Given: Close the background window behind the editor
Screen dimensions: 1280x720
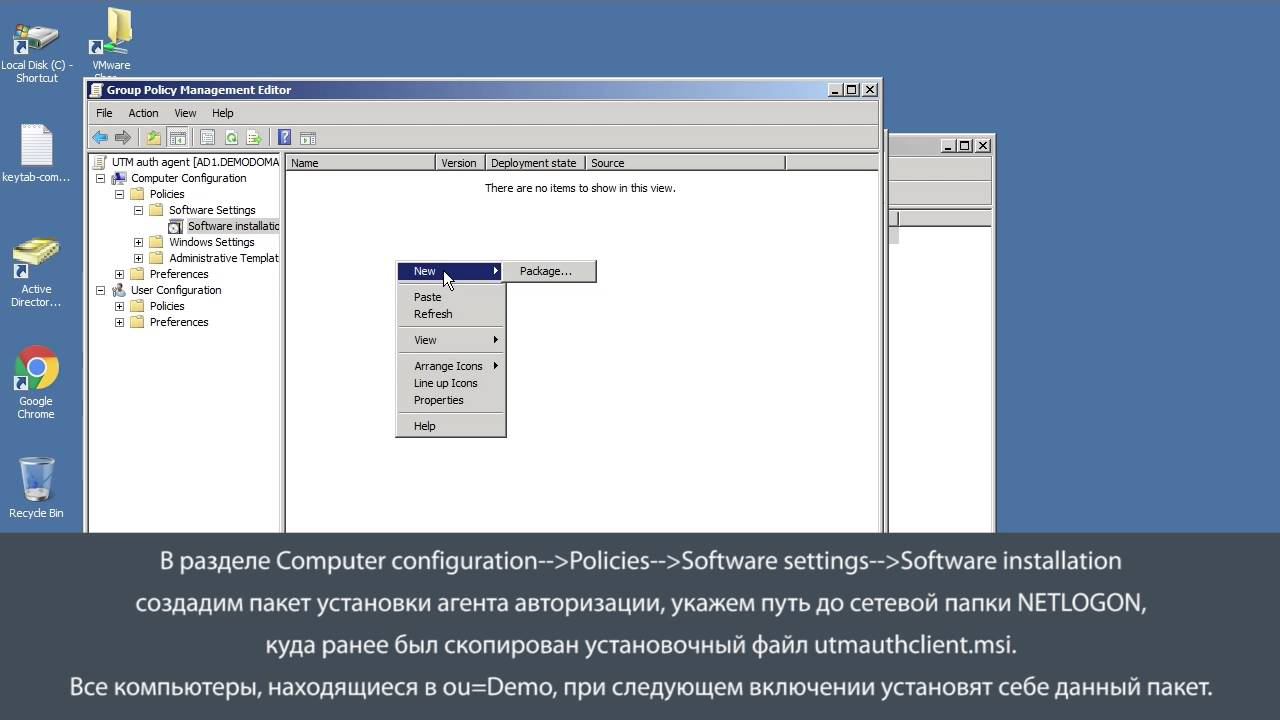Looking at the screenshot, I should click(983, 146).
